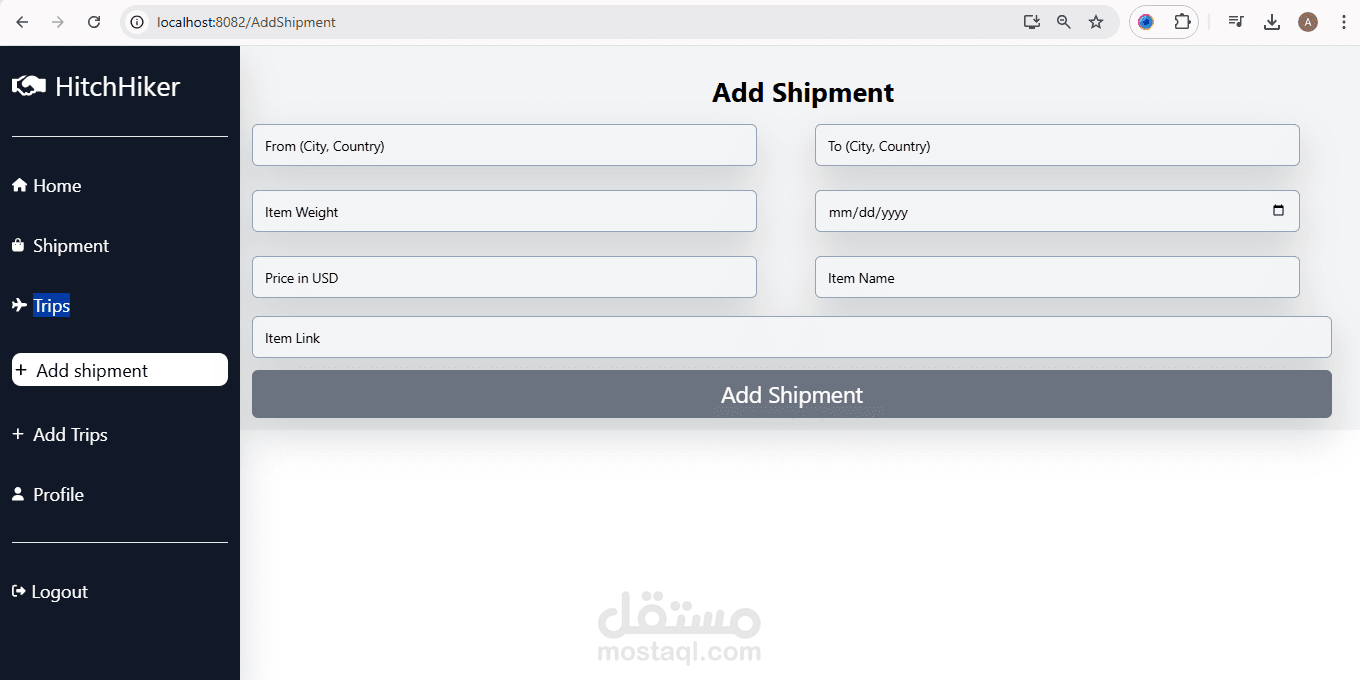Click the browser zoom magnifier icon
Image resolution: width=1360 pixels, height=680 pixels.
point(1064,22)
